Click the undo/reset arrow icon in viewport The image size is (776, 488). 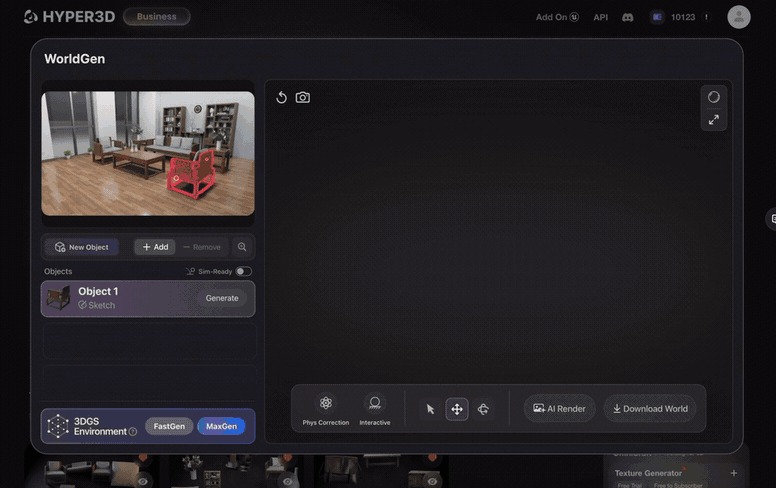(x=281, y=98)
